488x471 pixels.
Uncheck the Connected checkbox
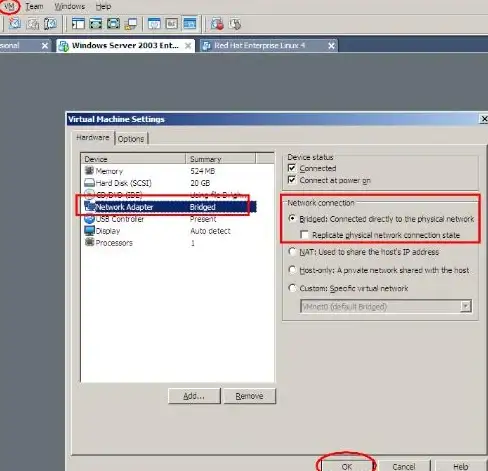tap(292, 168)
